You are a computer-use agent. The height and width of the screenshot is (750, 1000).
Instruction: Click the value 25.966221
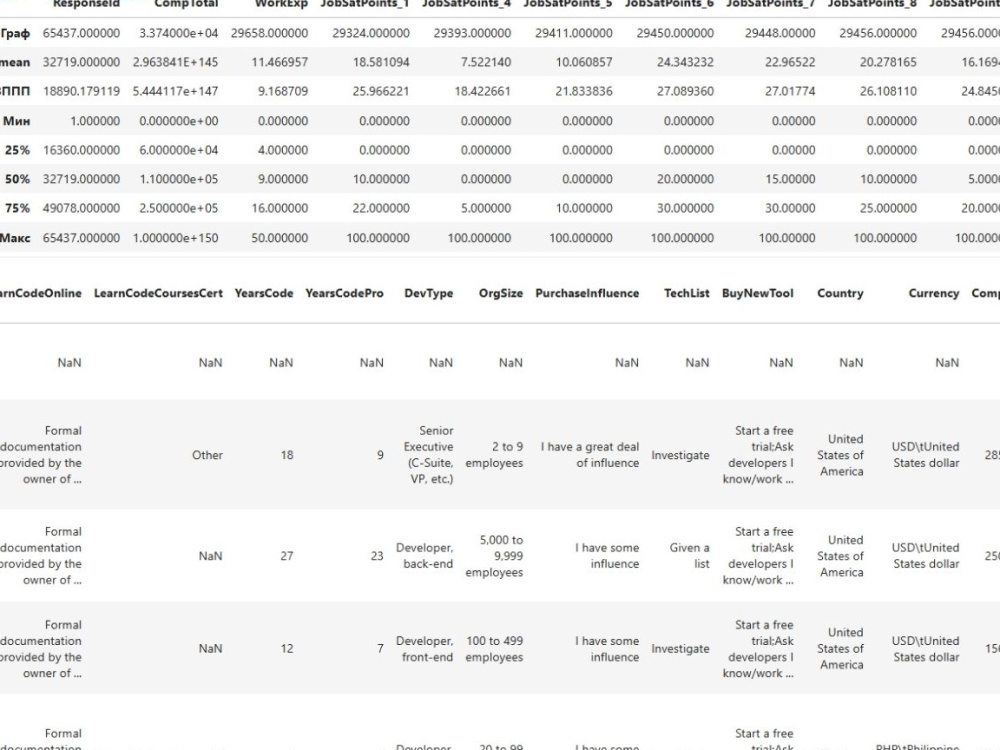click(381, 91)
